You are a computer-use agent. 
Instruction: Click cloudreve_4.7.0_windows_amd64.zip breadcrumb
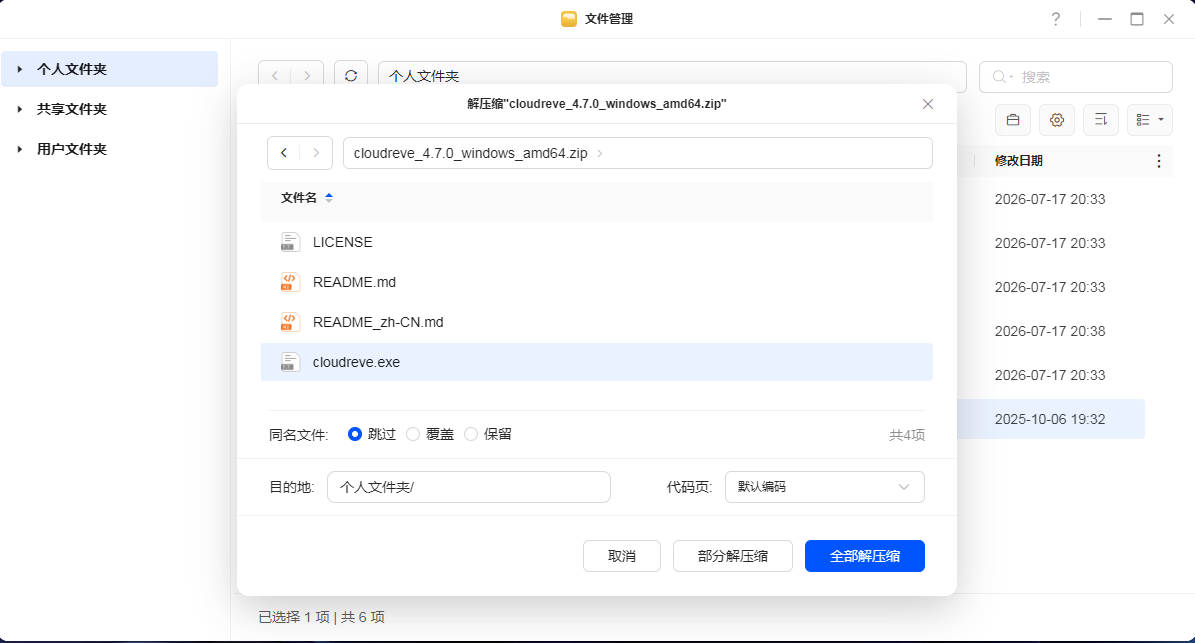pyautogui.click(x=470, y=153)
